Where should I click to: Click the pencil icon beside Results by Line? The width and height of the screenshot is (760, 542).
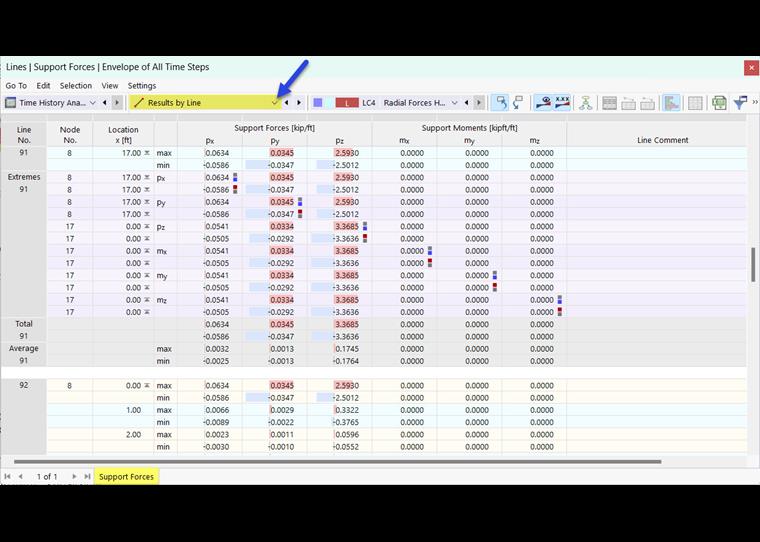tap(139, 103)
